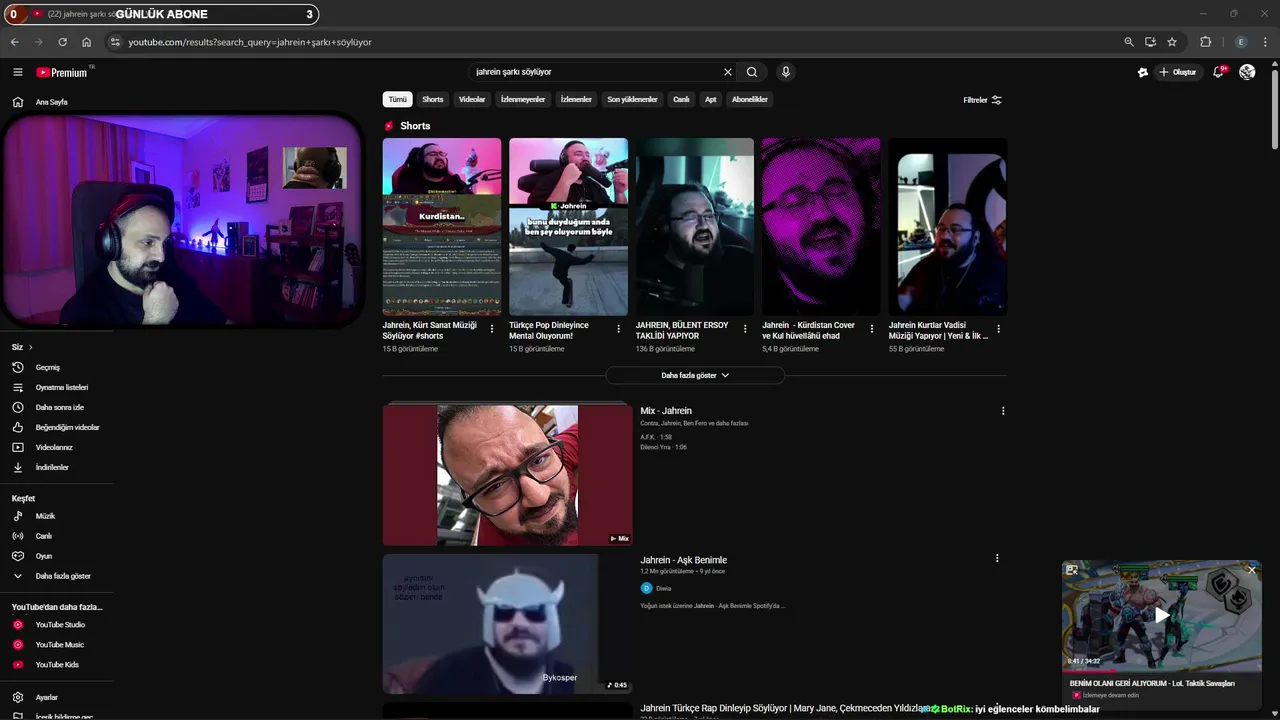Clear the search box with X icon
The image size is (1280, 720).
click(x=728, y=72)
